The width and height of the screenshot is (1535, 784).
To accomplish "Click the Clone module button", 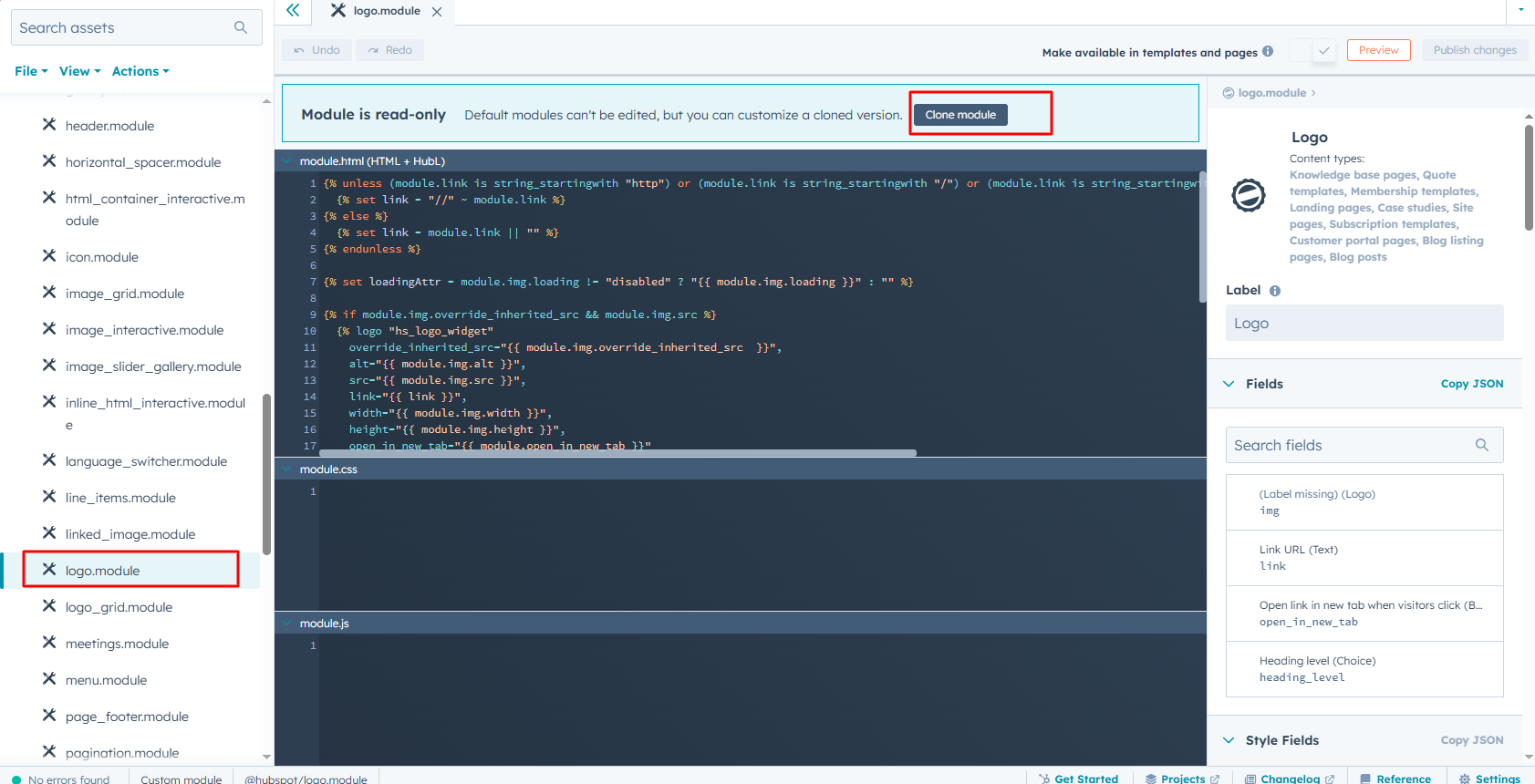I will pyautogui.click(x=960, y=115).
